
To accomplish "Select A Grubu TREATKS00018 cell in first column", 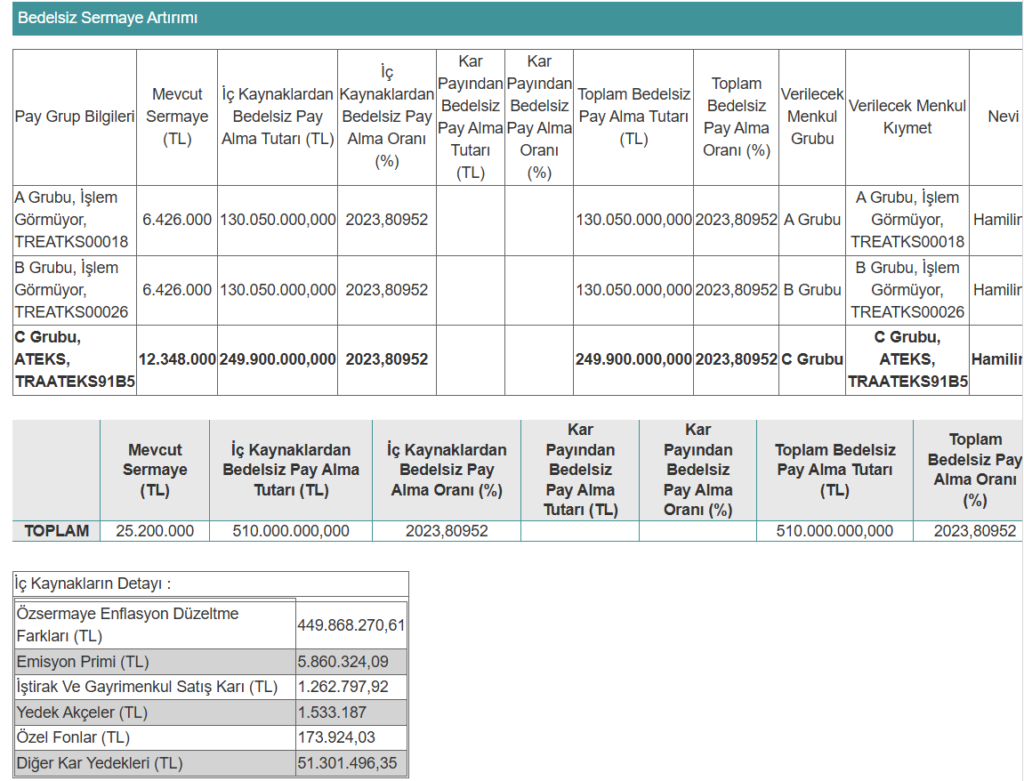I will tap(72, 220).
